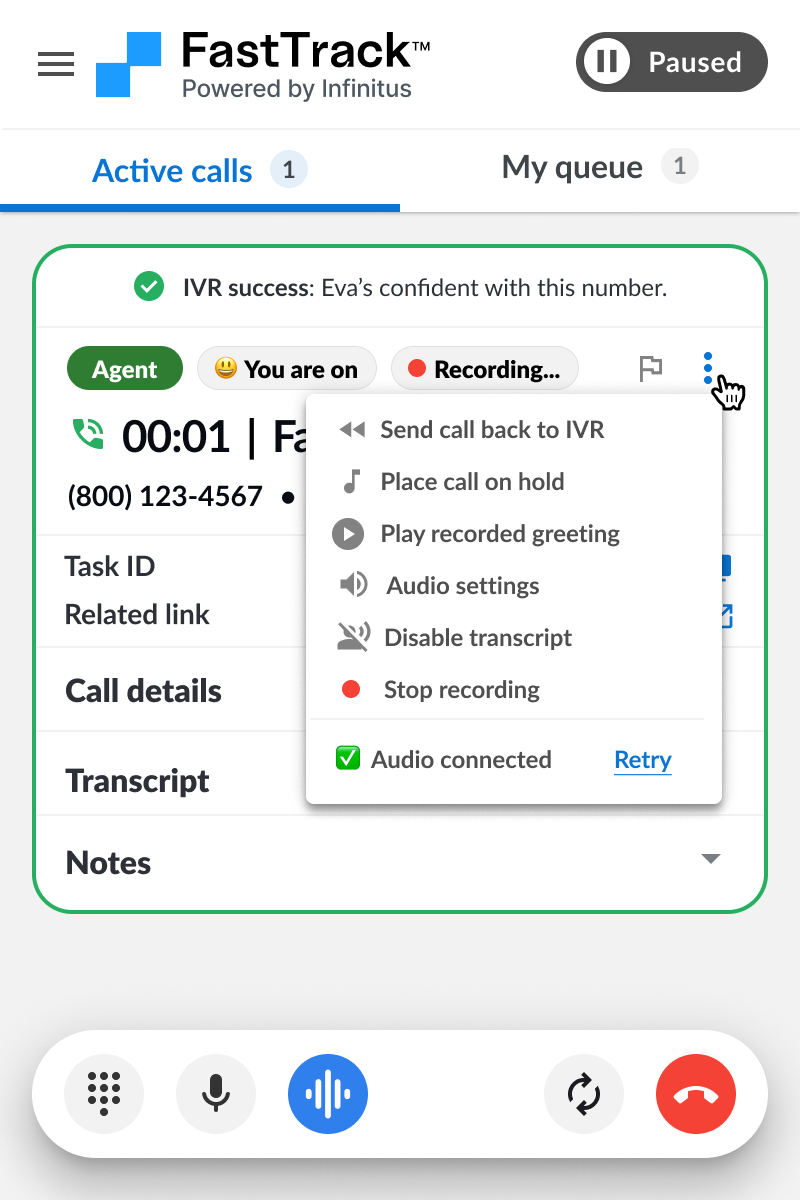Open the hamburger navigation menu
Viewport: 800px width, 1200px height.
click(56, 64)
